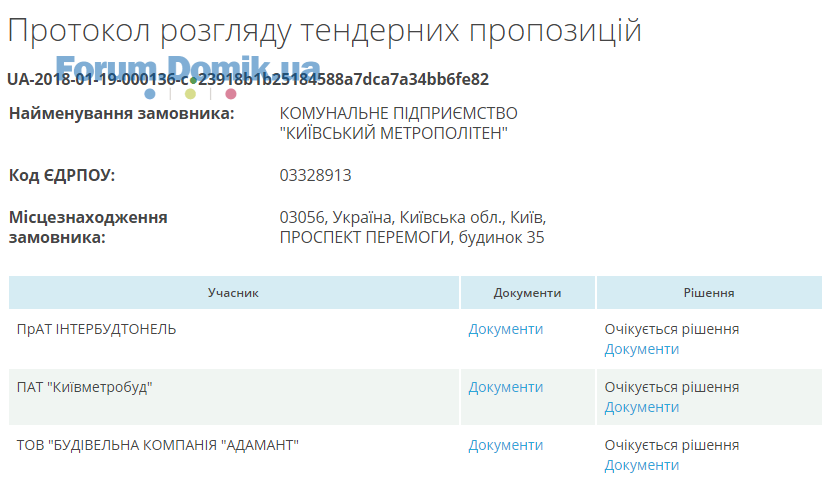This screenshot has width=839, height=501.
Task: Select the ТОВ "БУДІВЕЛЬНА КОМПАНІЯ "АДАМАНТ" name
Action: [x=158, y=445]
